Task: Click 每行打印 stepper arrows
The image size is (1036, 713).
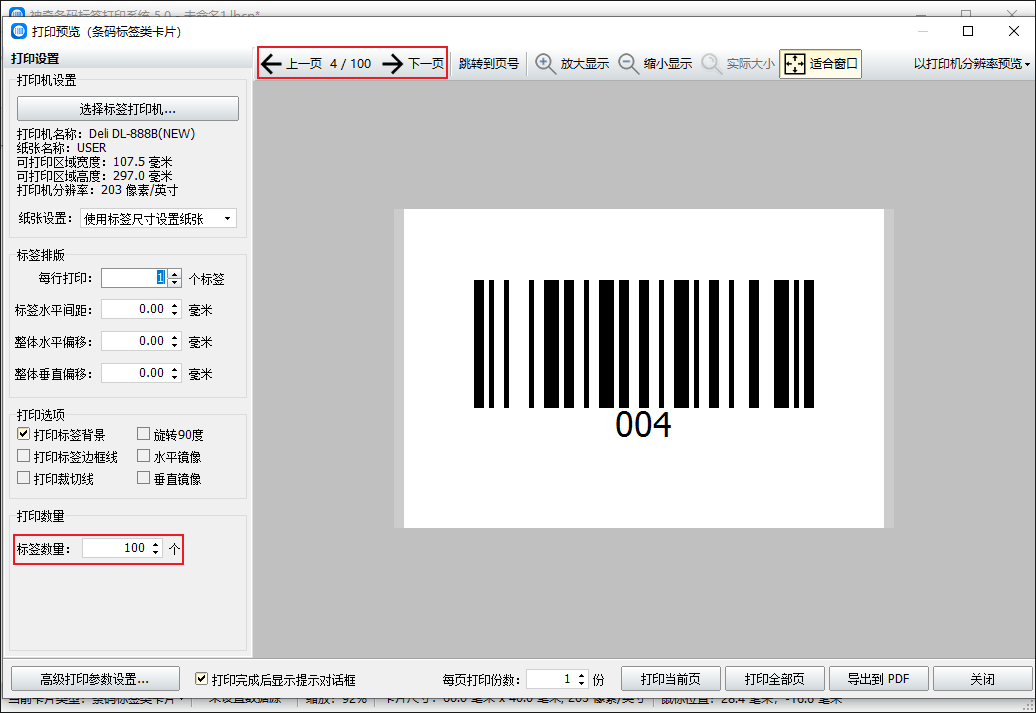Action: coord(174,278)
